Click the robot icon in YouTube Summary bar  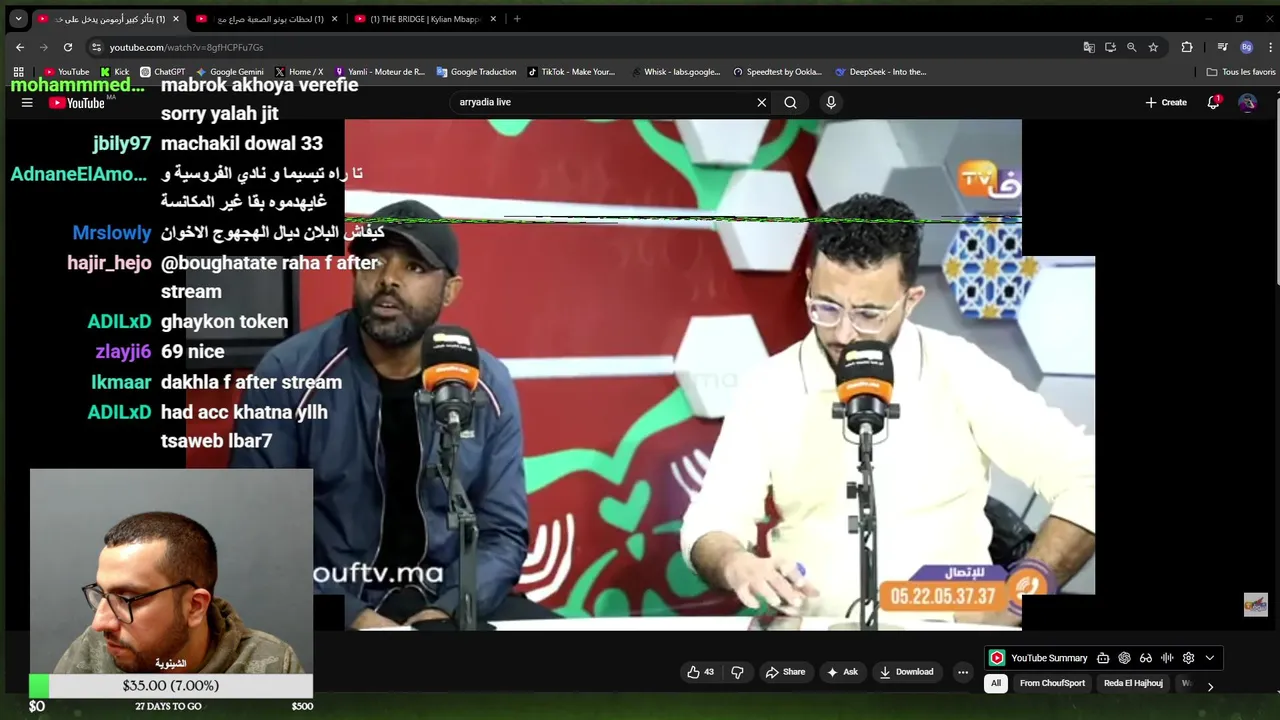click(1103, 658)
